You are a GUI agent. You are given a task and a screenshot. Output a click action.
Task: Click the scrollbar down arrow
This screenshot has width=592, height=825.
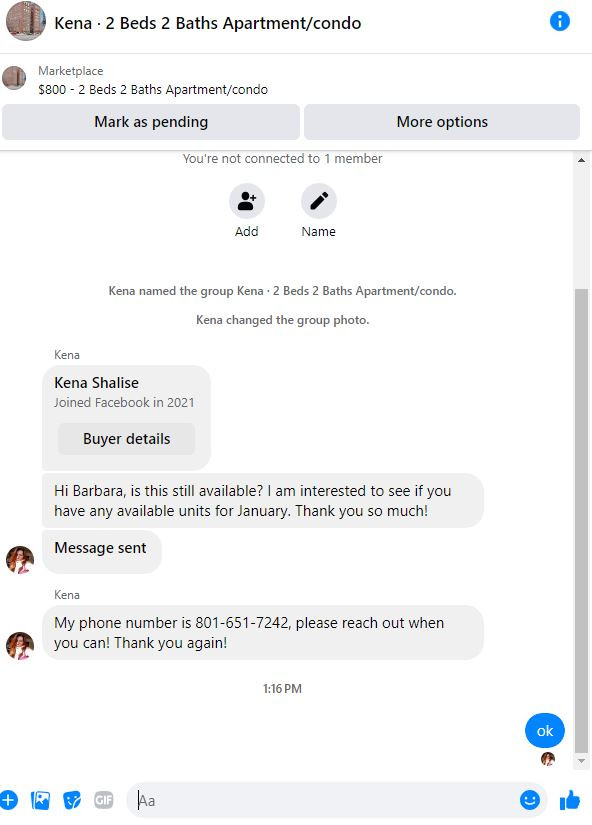[581, 761]
